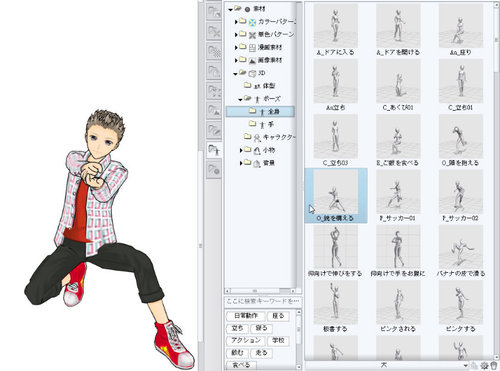
Task: Click the search keyword input field
Action: coord(263,301)
